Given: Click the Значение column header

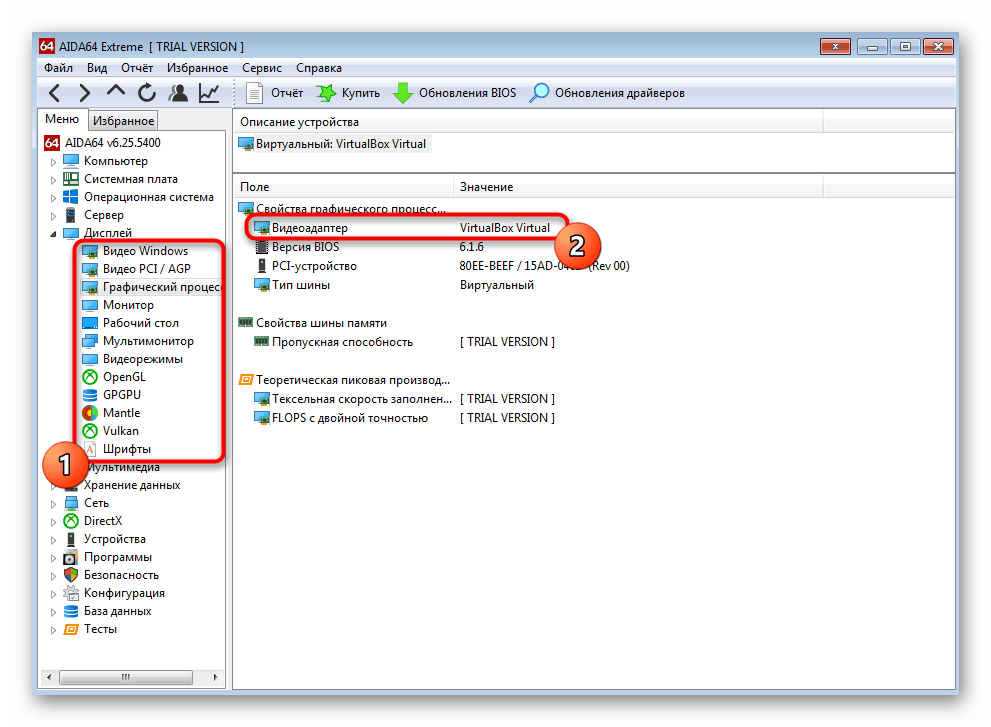Looking at the screenshot, I should pyautogui.click(x=486, y=187).
